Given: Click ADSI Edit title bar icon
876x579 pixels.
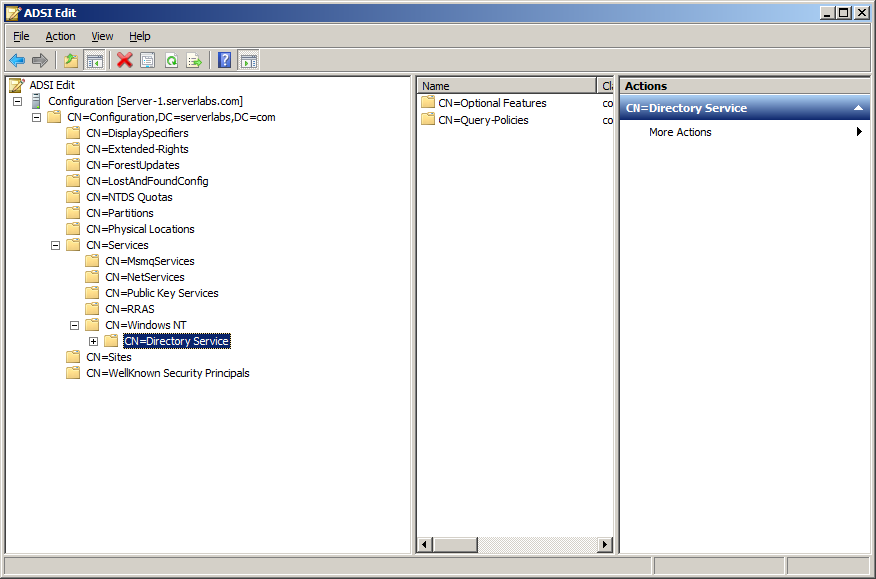Looking at the screenshot, I should [x=13, y=13].
